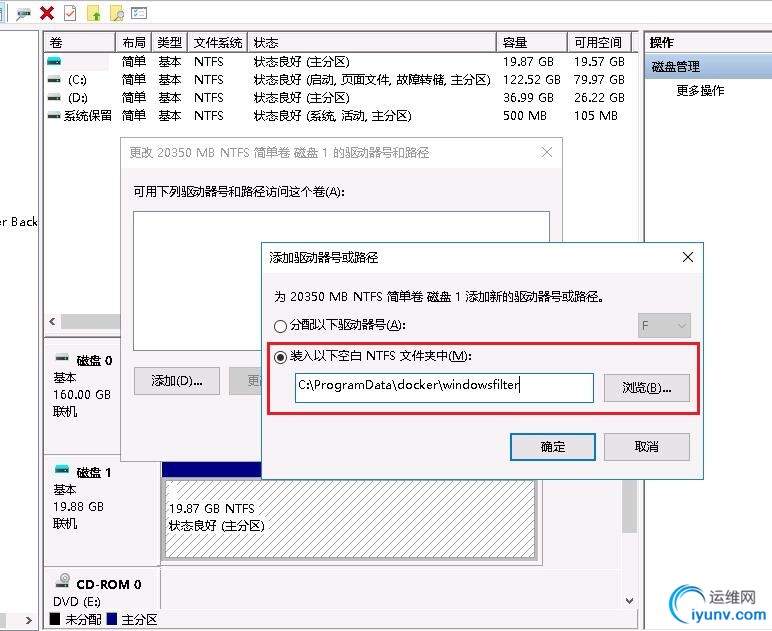Click the 500 MB capacity cell
772x631 pixels.
524,116
